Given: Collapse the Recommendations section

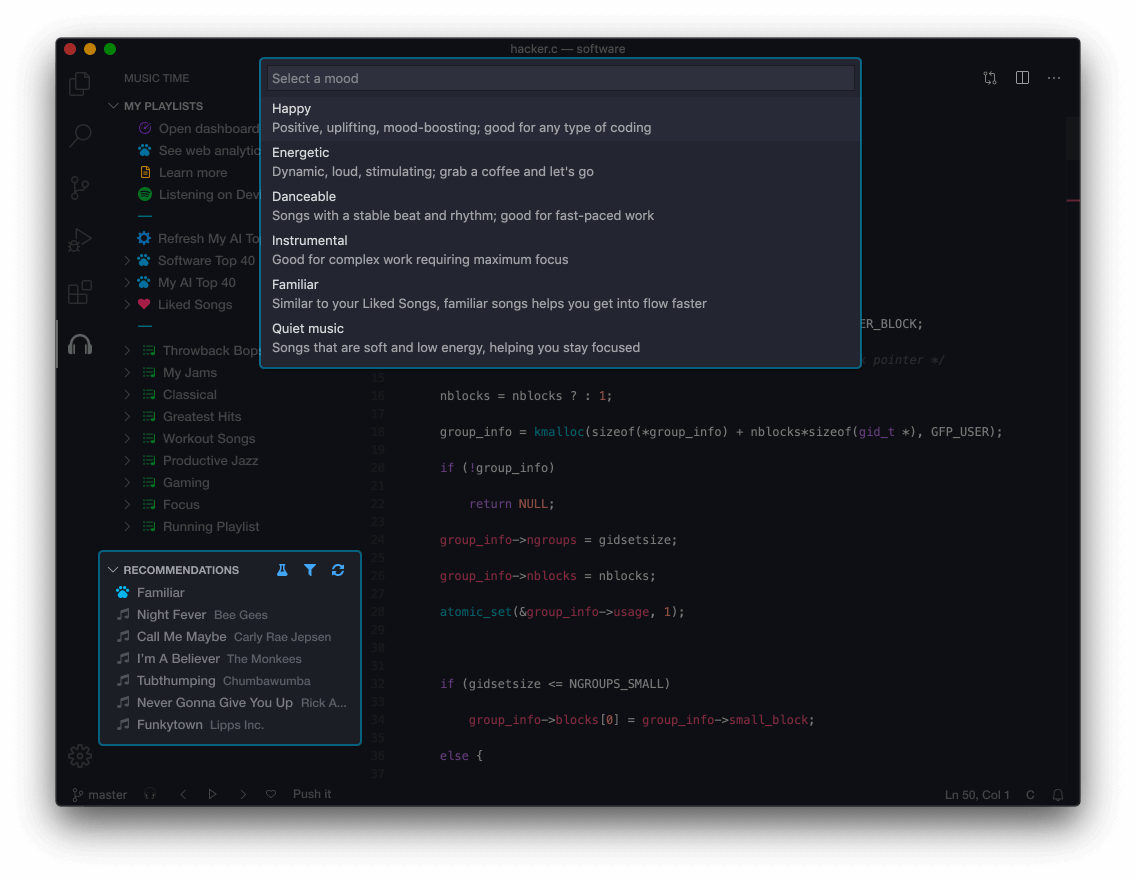Looking at the screenshot, I should (x=113, y=570).
